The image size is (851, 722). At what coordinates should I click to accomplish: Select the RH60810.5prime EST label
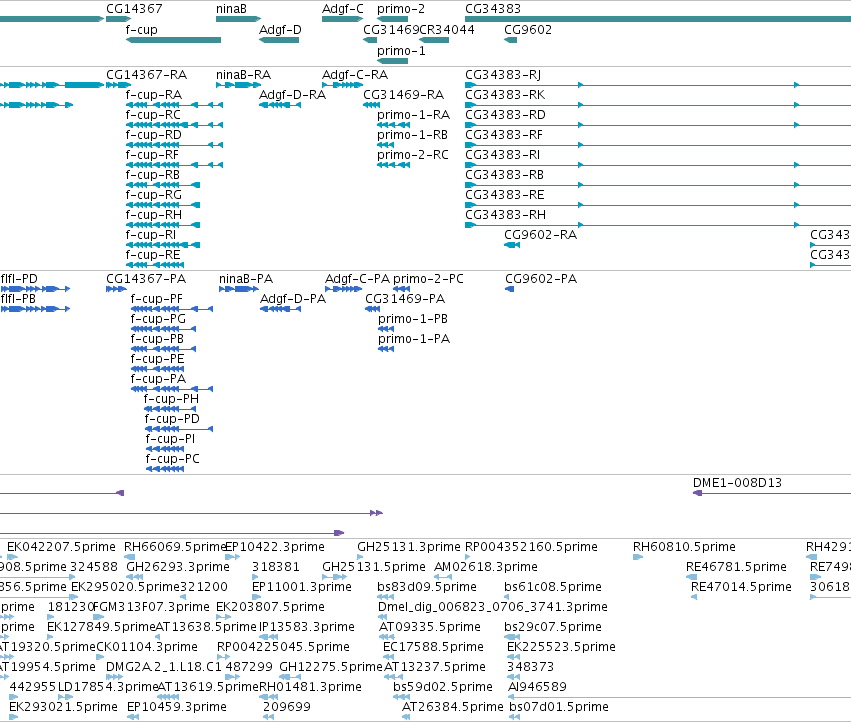point(684,547)
